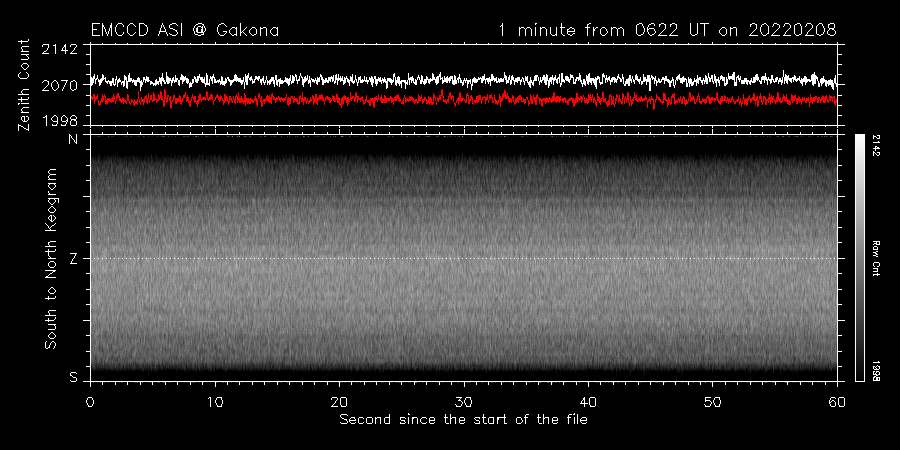Click the N label at the keogram top
Screen dimensions: 900x450
pyautogui.click(x=73, y=139)
